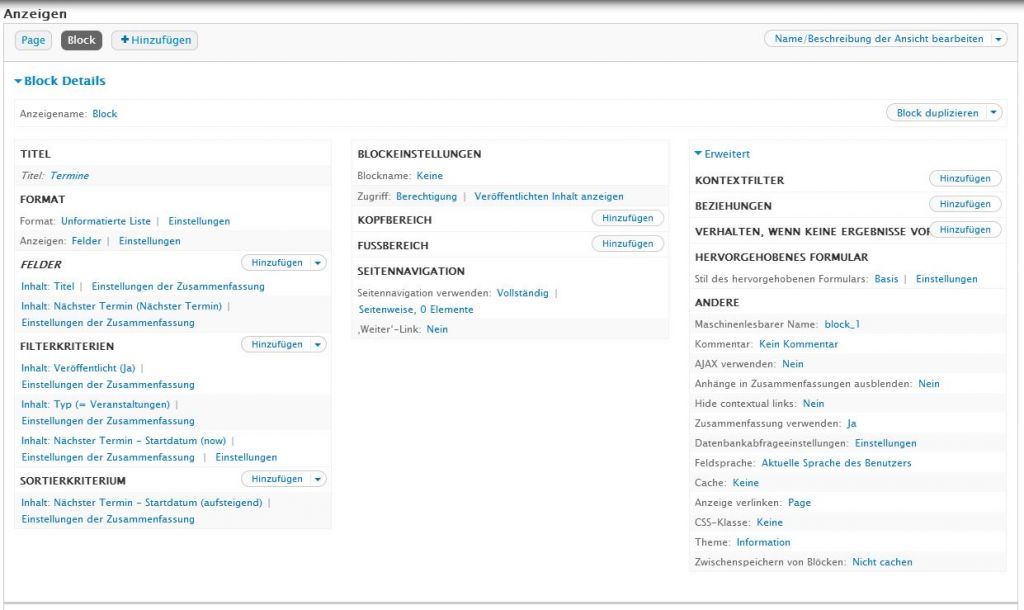
Task: Open dropdown arrow beside Sortierkriterium Hinzufügen
Action: point(318,480)
